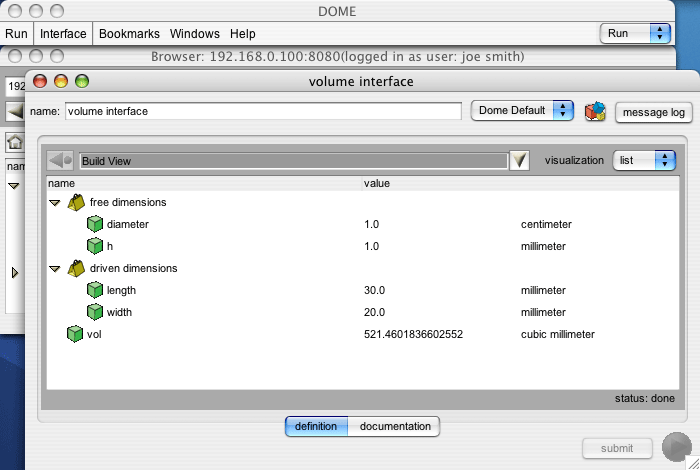Viewport: 700px width, 470px height.
Task: Click the message log button
Action: point(654,112)
